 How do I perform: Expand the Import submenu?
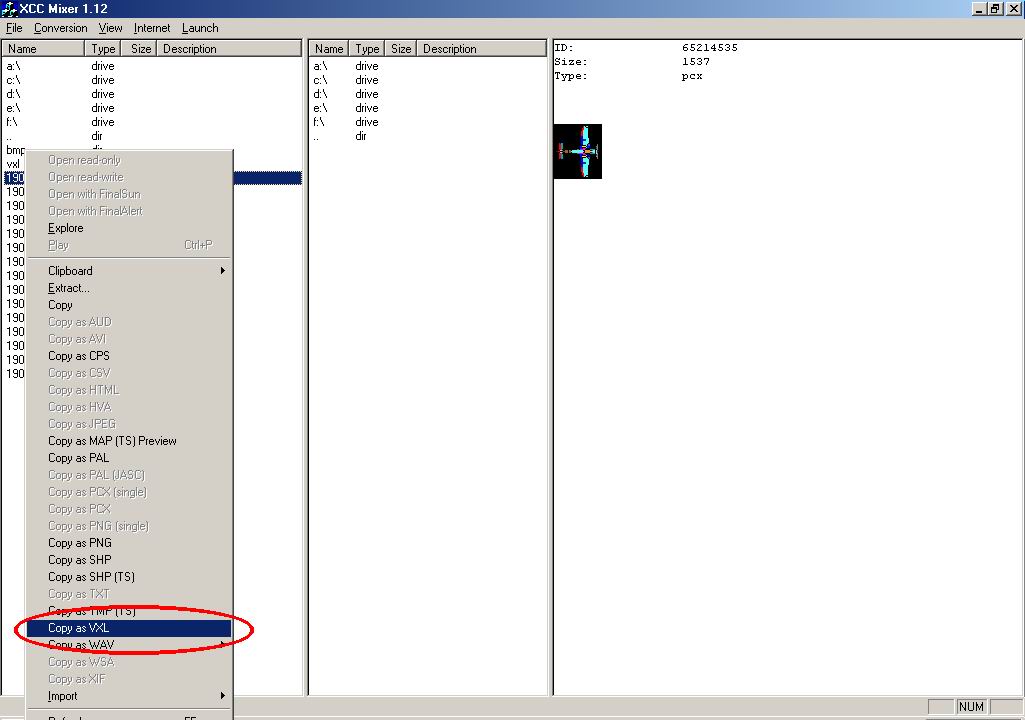(129, 696)
